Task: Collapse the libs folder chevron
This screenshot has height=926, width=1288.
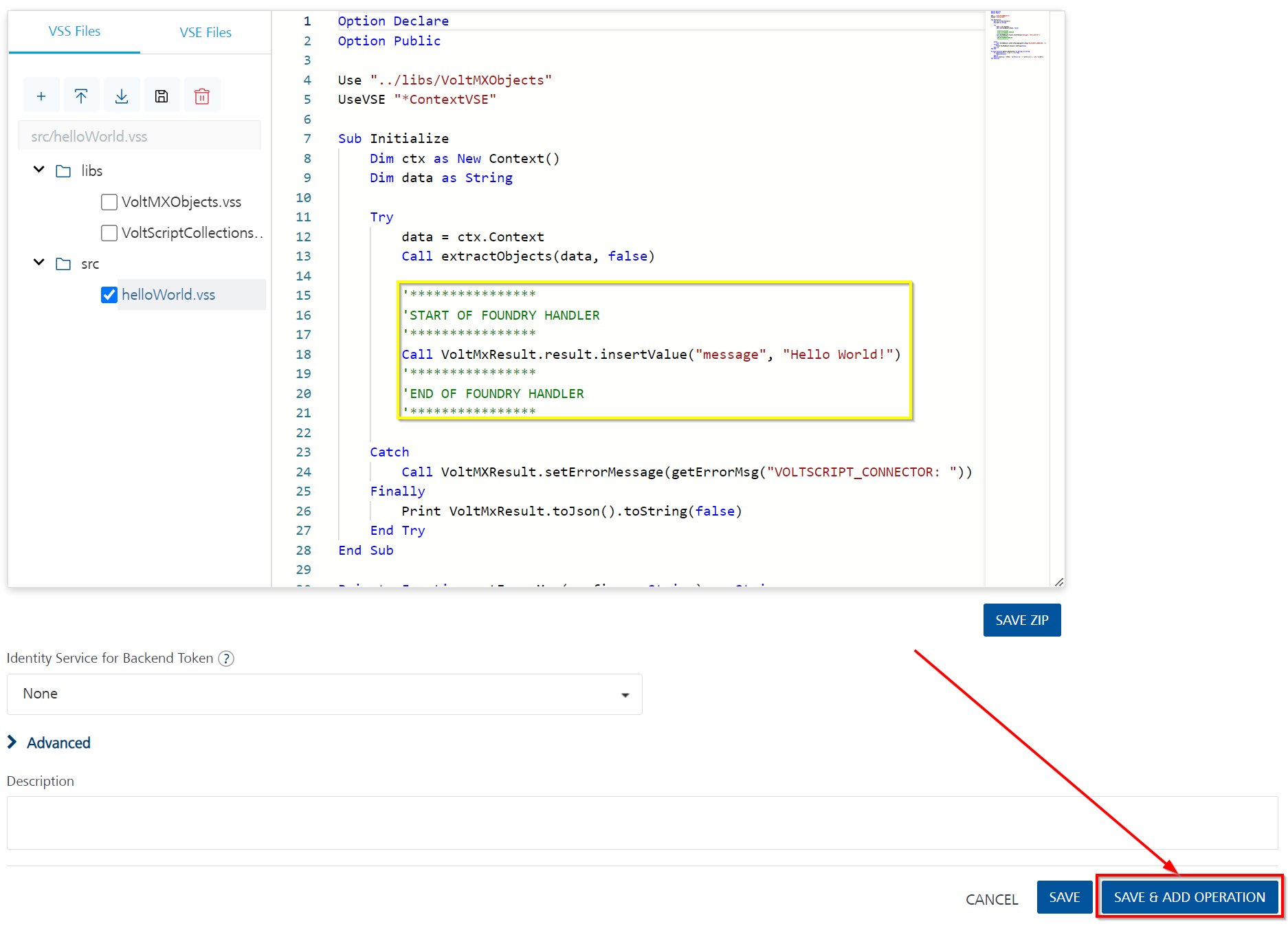Action: click(x=39, y=170)
